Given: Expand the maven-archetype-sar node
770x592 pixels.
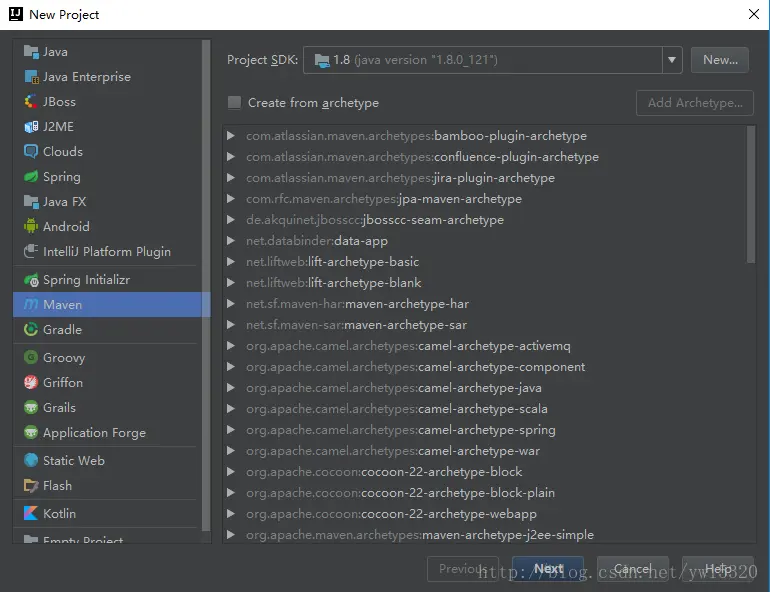Looking at the screenshot, I should (230, 324).
